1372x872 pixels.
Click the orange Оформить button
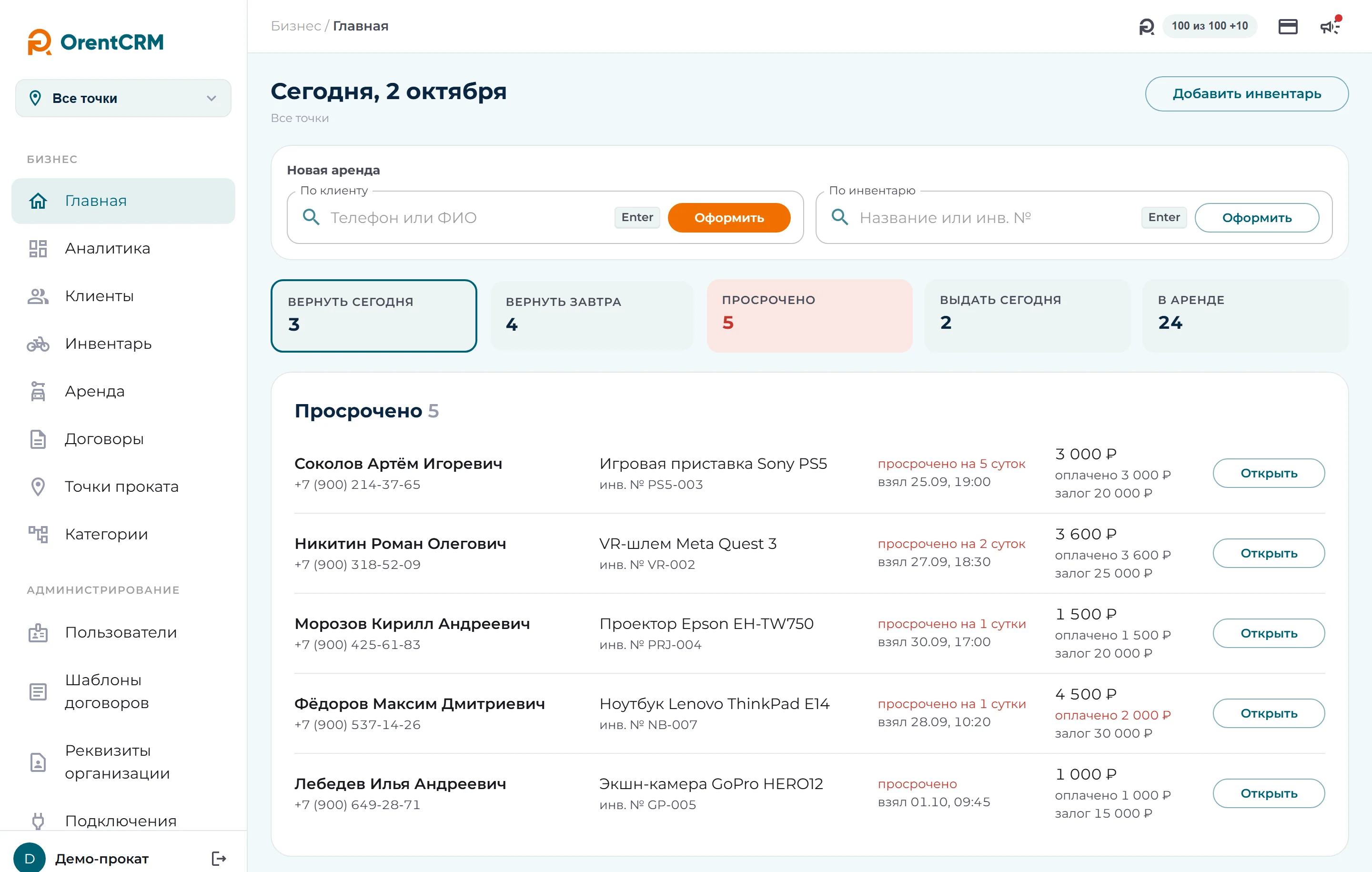729,218
